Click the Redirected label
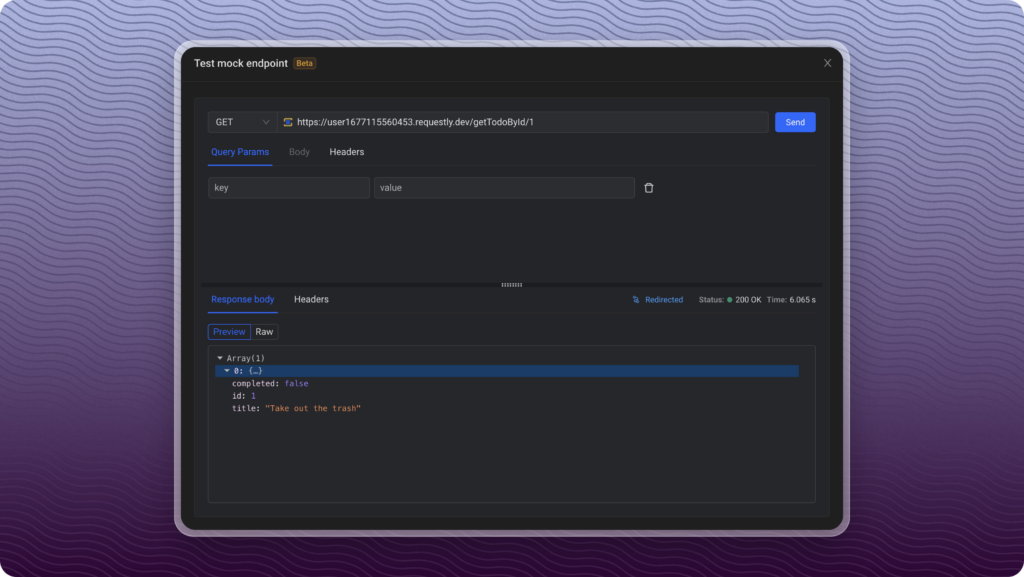The height and width of the screenshot is (577, 1024). [664, 300]
